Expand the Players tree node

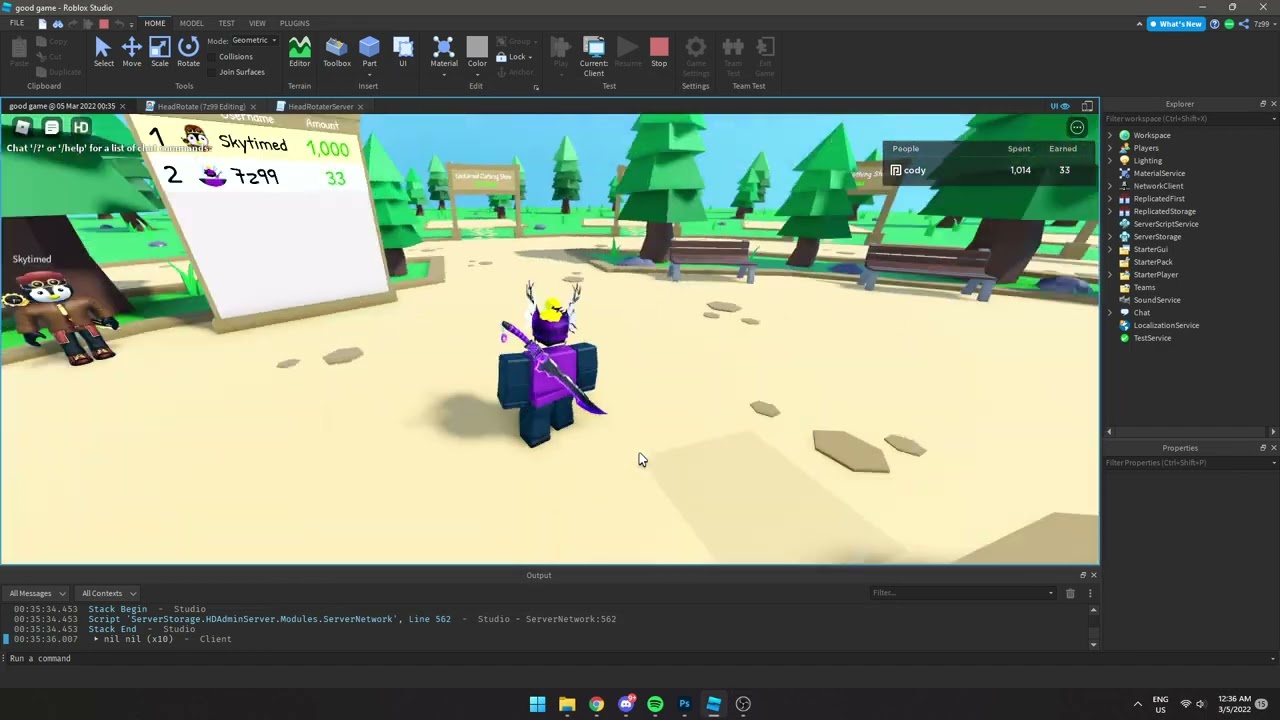tap(1110, 148)
